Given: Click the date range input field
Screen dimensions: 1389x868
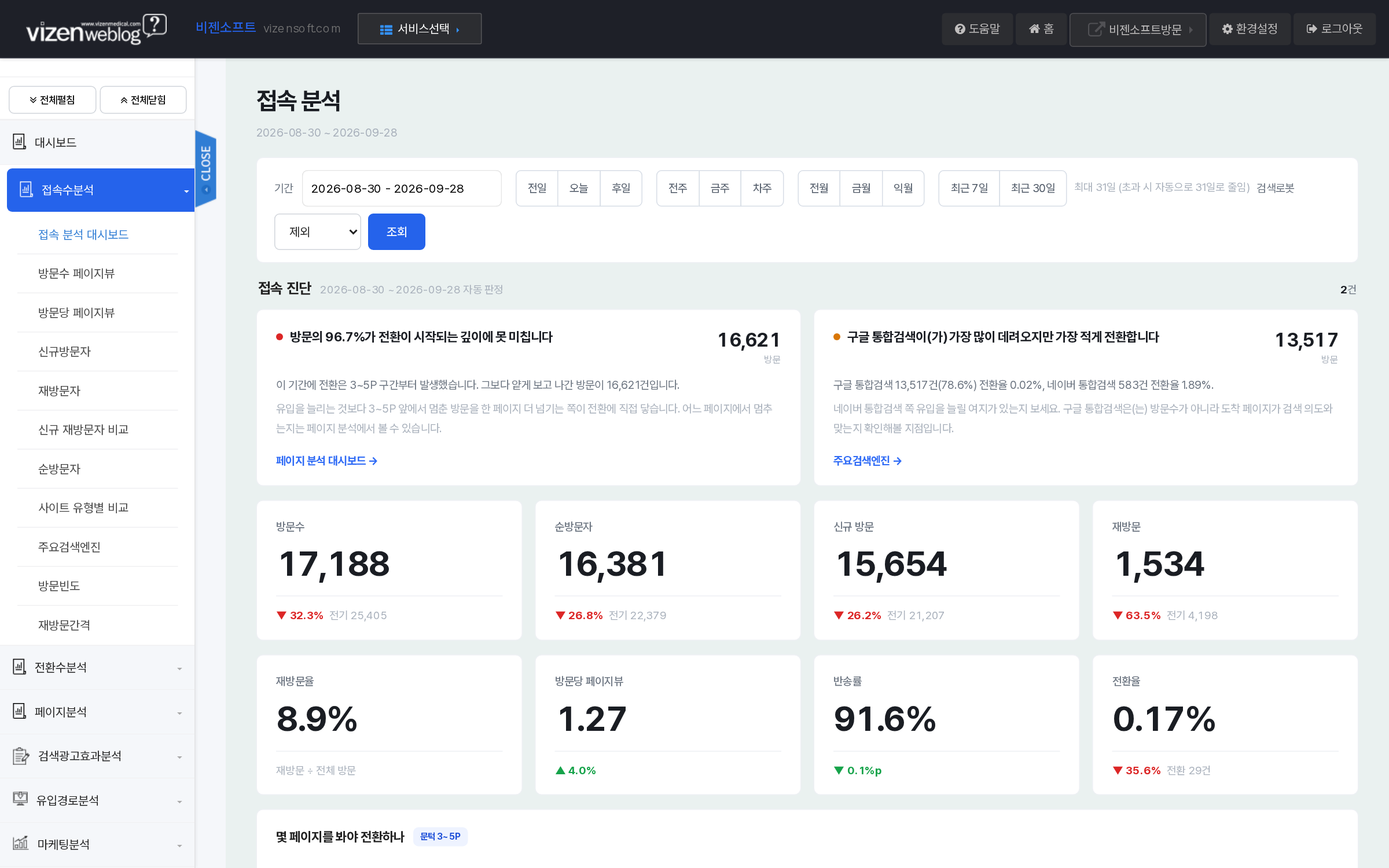Looking at the screenshot, I should pyautogui.click(x=402, y=189).
